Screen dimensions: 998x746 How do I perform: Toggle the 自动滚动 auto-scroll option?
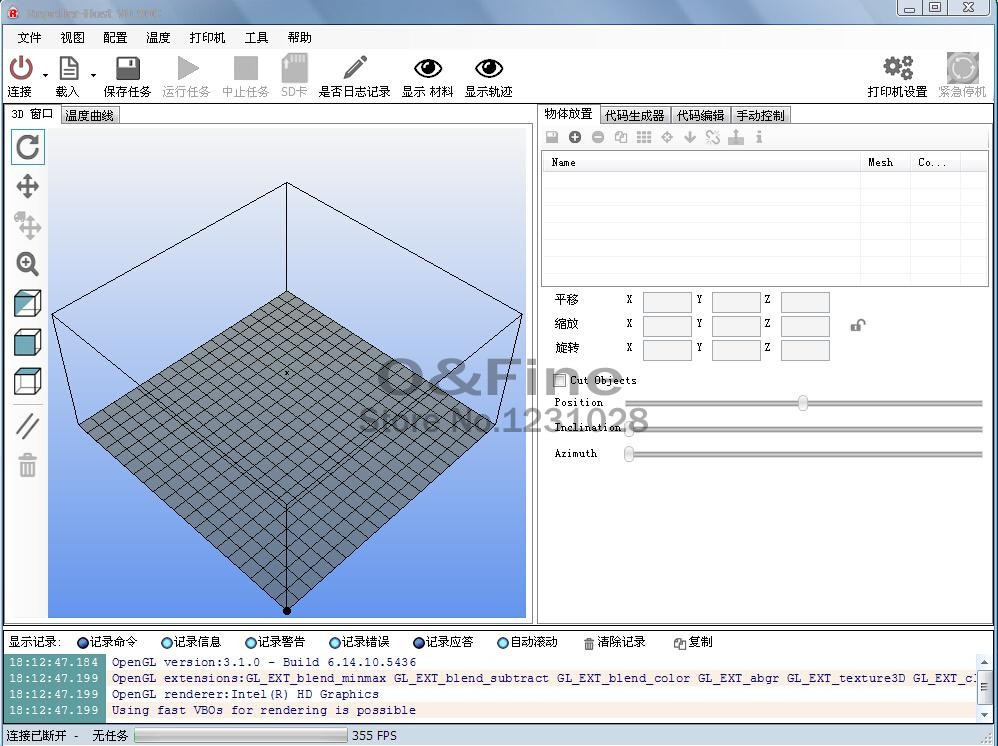pos(503,643)
